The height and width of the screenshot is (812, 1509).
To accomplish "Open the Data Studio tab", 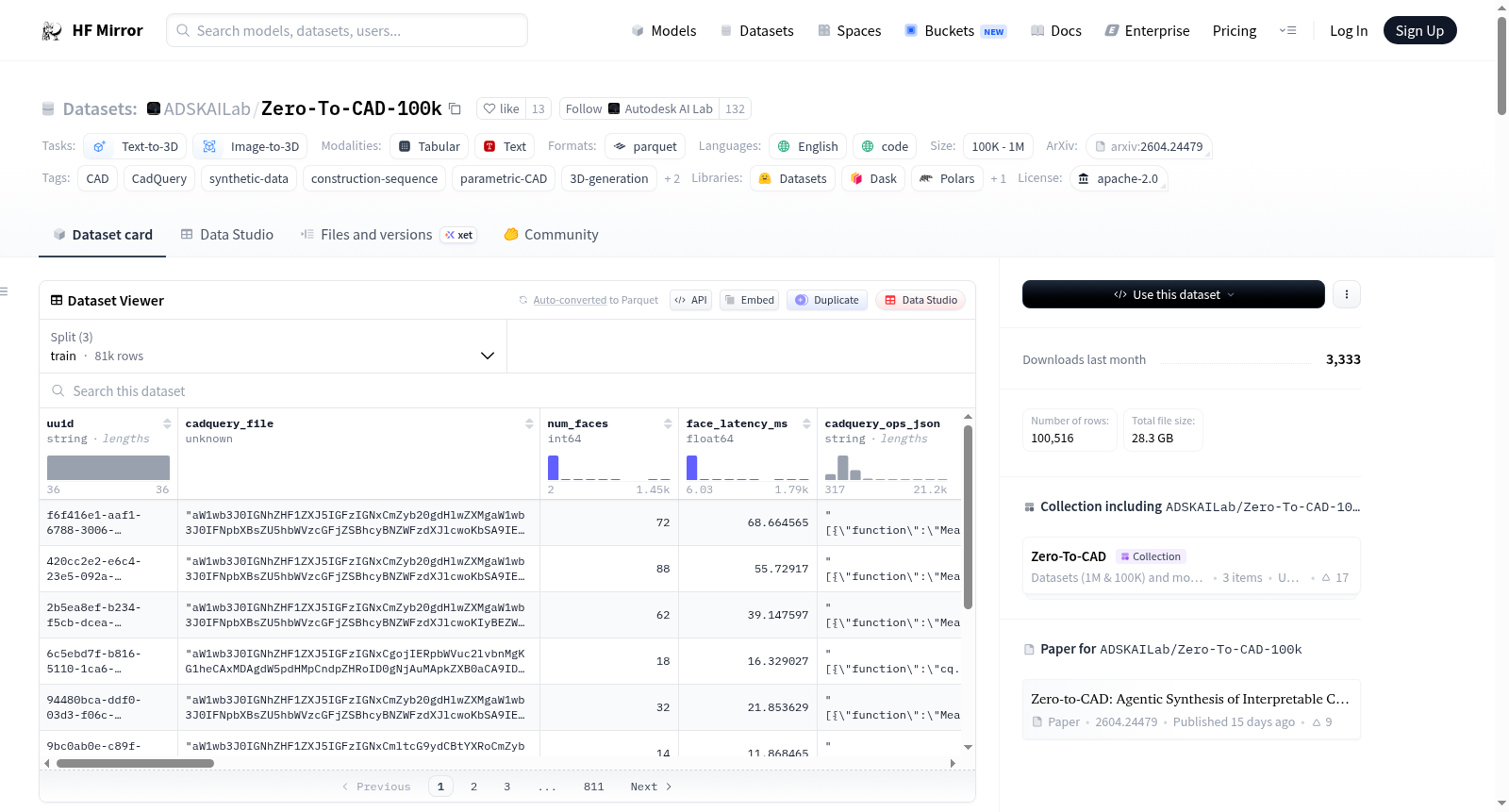I will 227,235.
